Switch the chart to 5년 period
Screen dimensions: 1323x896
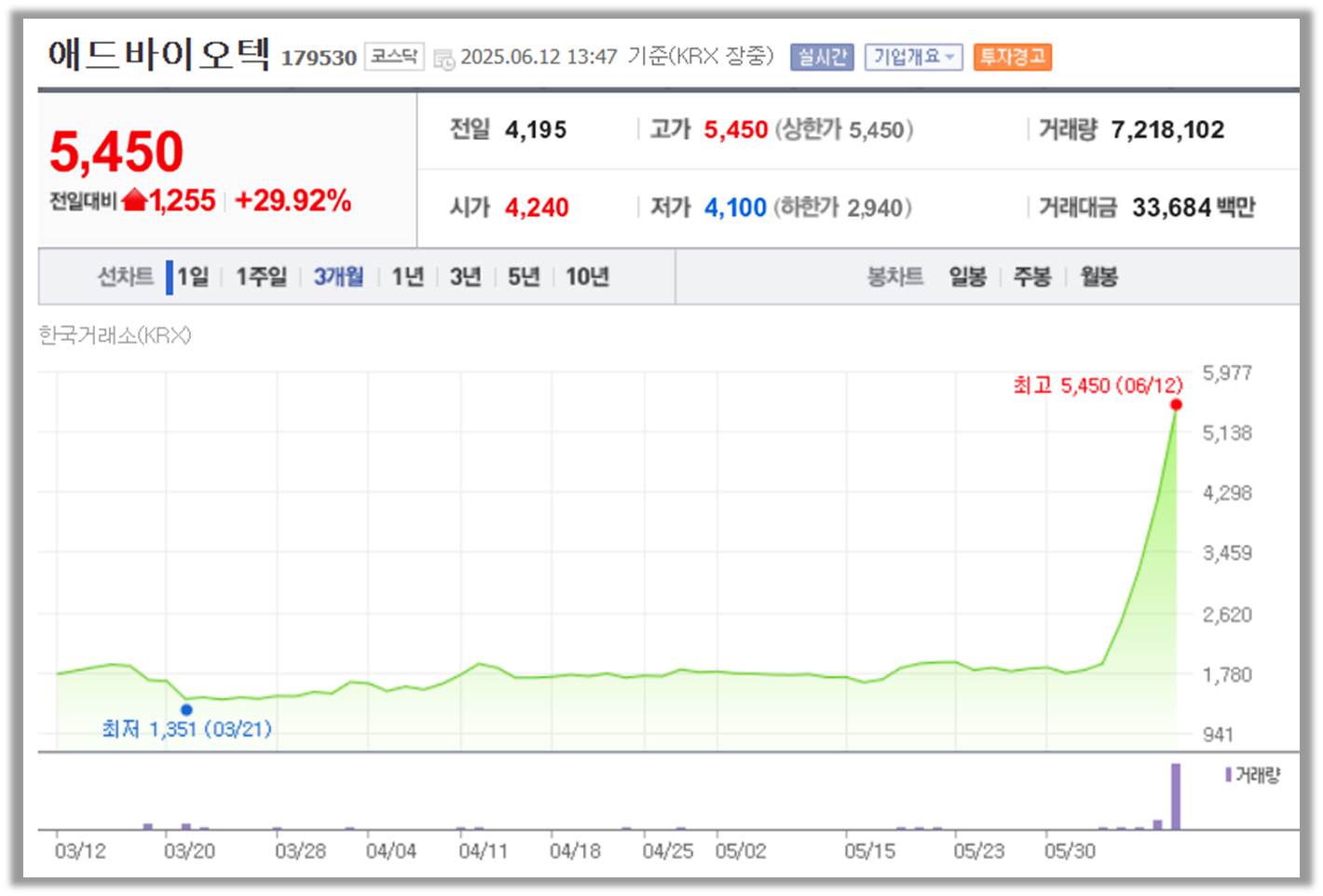click(x=524, y=277)
